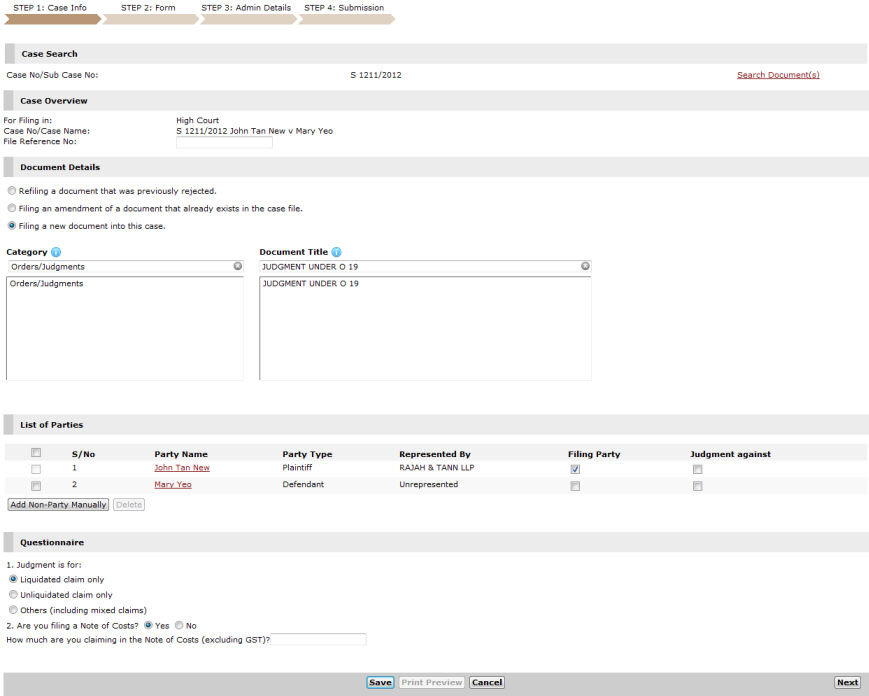Tick the select-all parties header checkbox
This screenshot has height=696, width=869.
click(x=37, y=453)
